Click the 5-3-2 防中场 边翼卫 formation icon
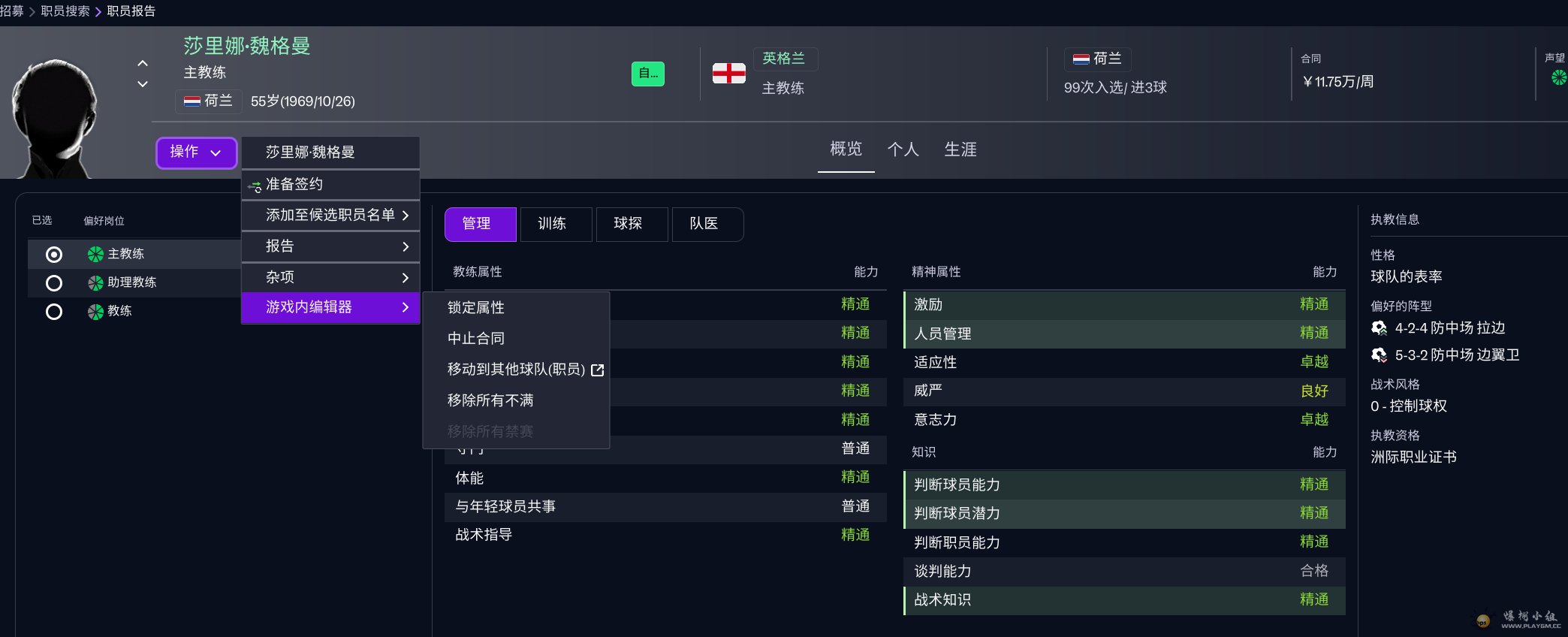The height and width of the screenshot is (637, 1568). click(1379, 355)
